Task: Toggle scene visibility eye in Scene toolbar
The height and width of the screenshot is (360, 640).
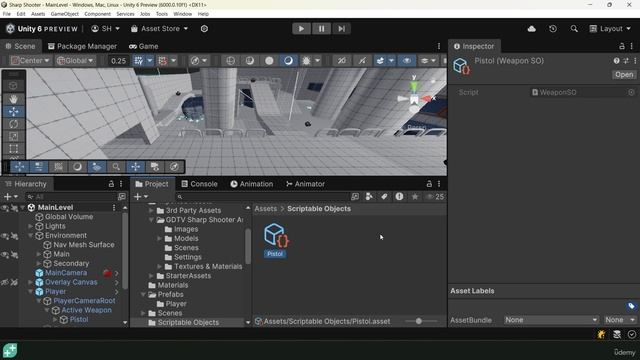Action: pos(407,61)
